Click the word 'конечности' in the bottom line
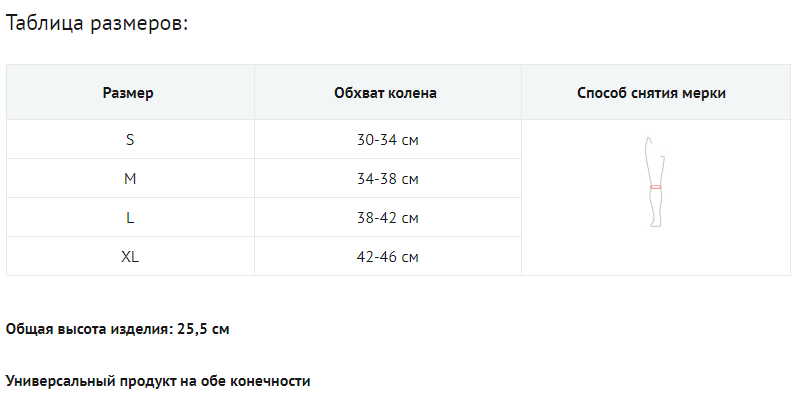The height and width of the screenshot is (418, 802). point(273,381)
